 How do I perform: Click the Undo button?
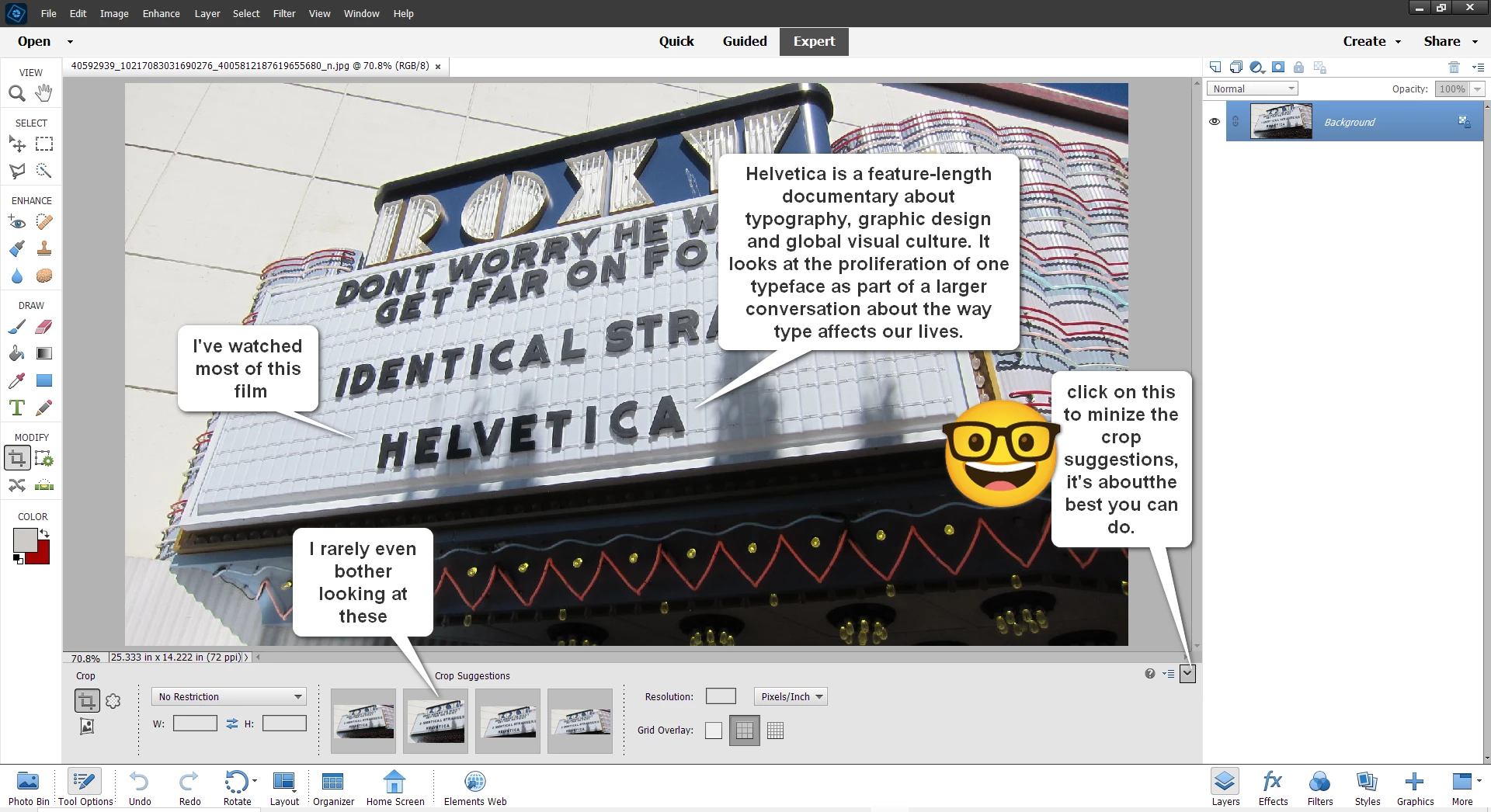tap(140, 788)
